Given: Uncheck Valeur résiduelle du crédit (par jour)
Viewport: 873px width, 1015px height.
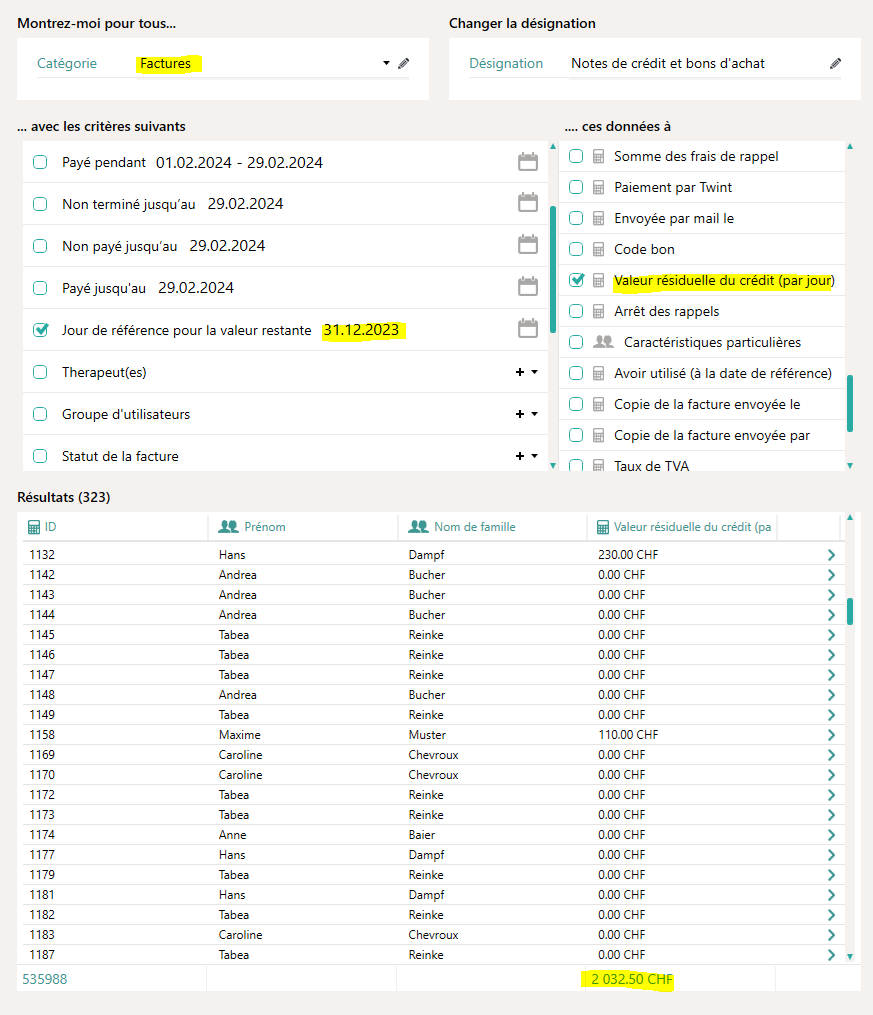Looking at the screenshot, I should [x=576, y=280].
